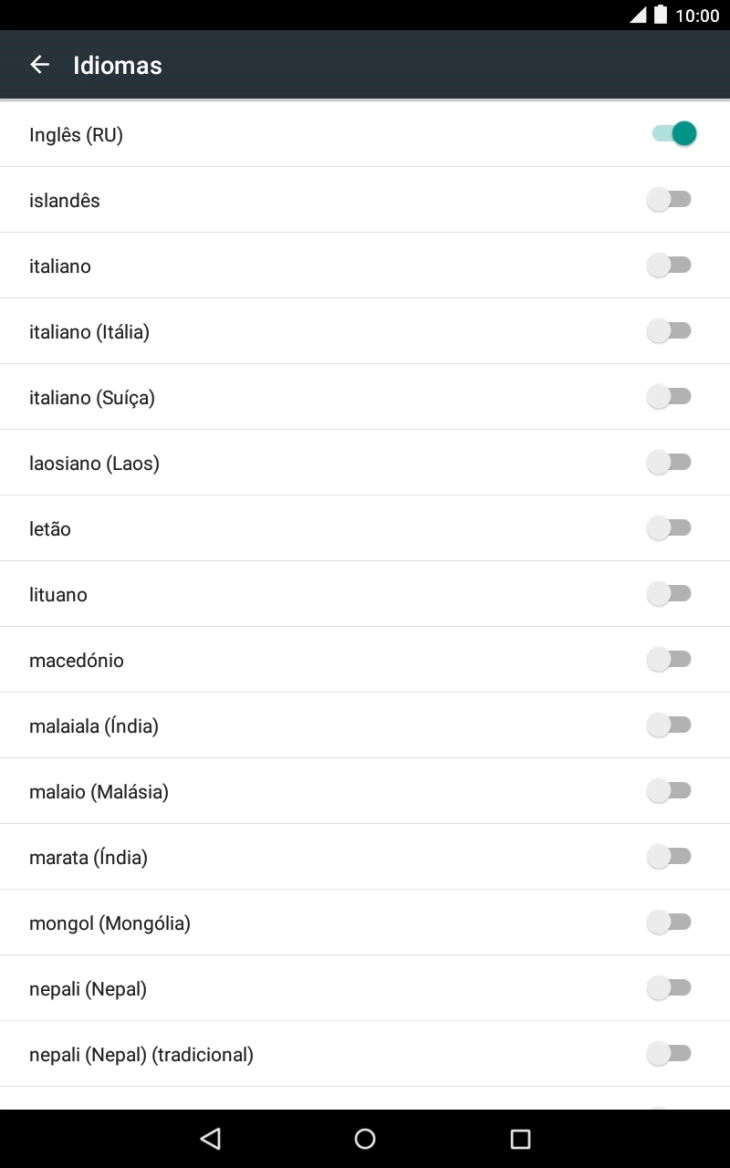Enable the italiano (Itália) switch
The width and height of the screenshot is (730, 1168).
coord(669,331)
